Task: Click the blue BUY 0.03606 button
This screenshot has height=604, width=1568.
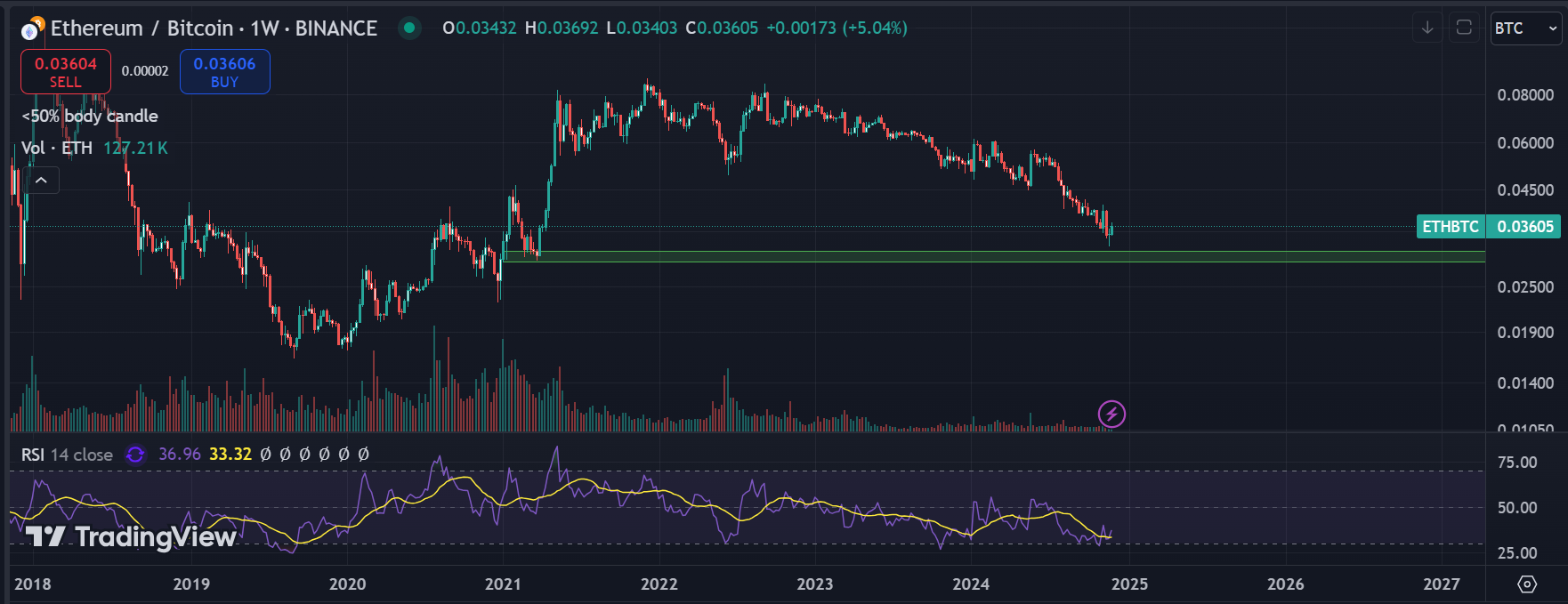Action: 224,71
